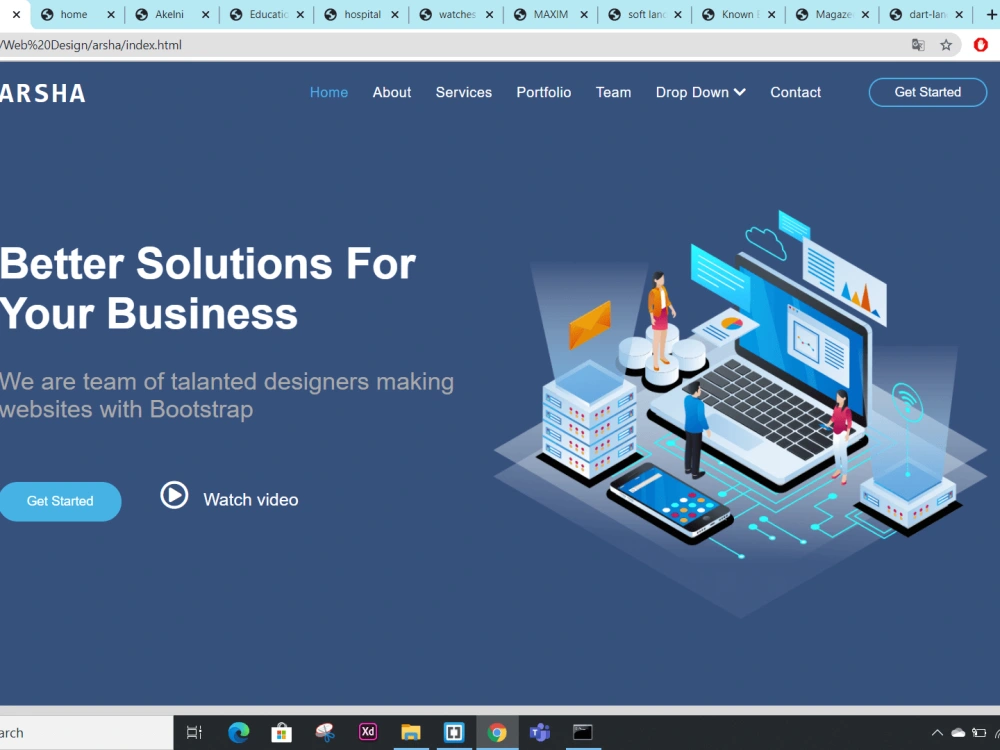Open Microsoft Teams from the taskbar

[x=539, y=732]
